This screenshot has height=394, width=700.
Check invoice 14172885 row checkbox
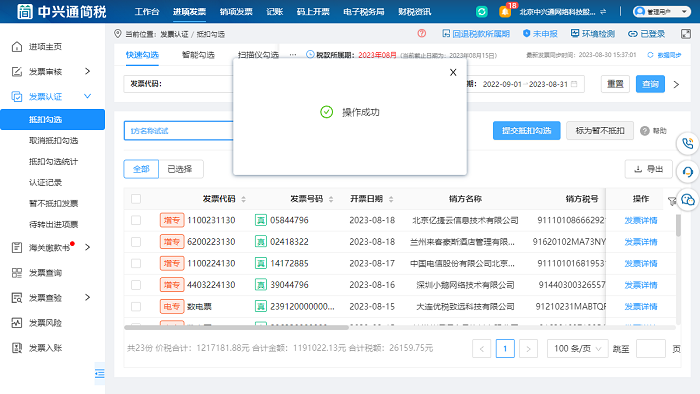(136, 263)
